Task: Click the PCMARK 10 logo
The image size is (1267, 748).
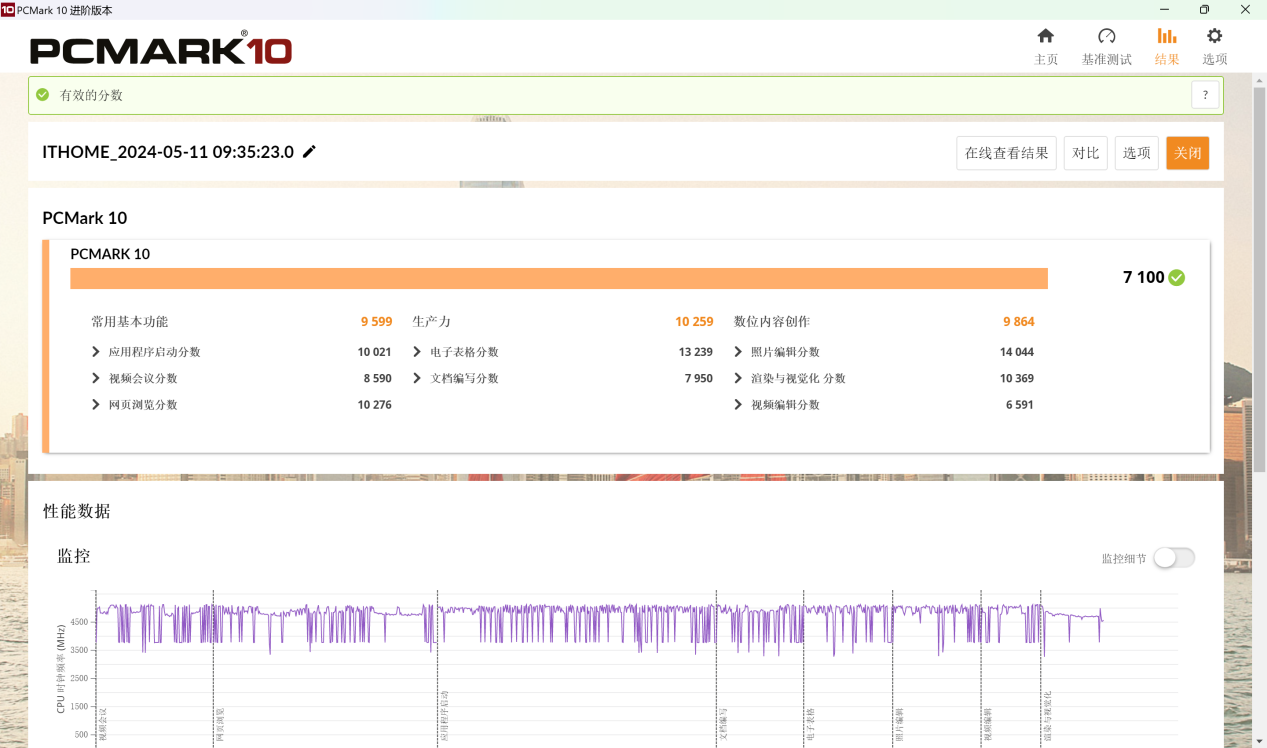Action: pyautogui.click(x=161, y=47)
